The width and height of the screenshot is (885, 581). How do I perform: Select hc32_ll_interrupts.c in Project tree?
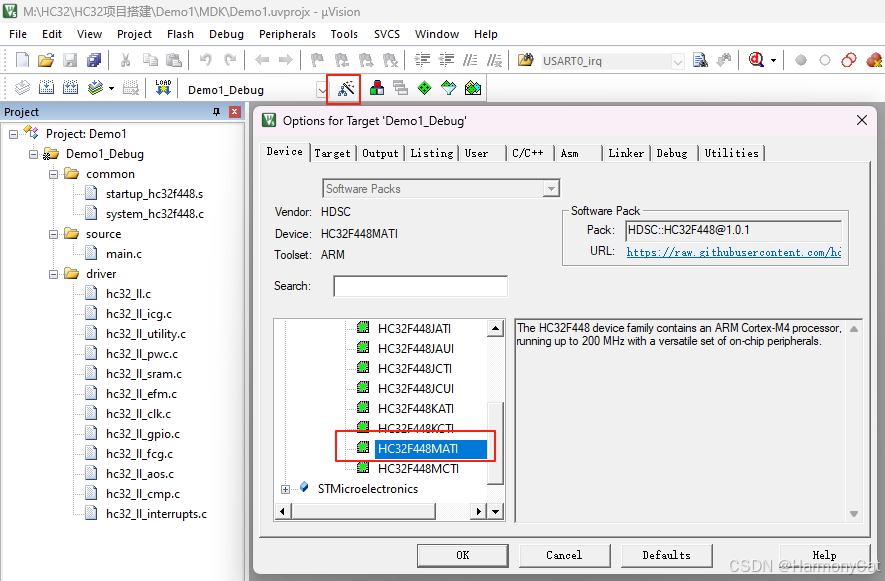156,514
